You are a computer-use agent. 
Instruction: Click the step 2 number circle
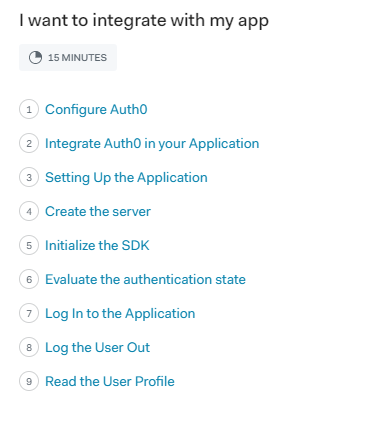click(x=29, y=143)
